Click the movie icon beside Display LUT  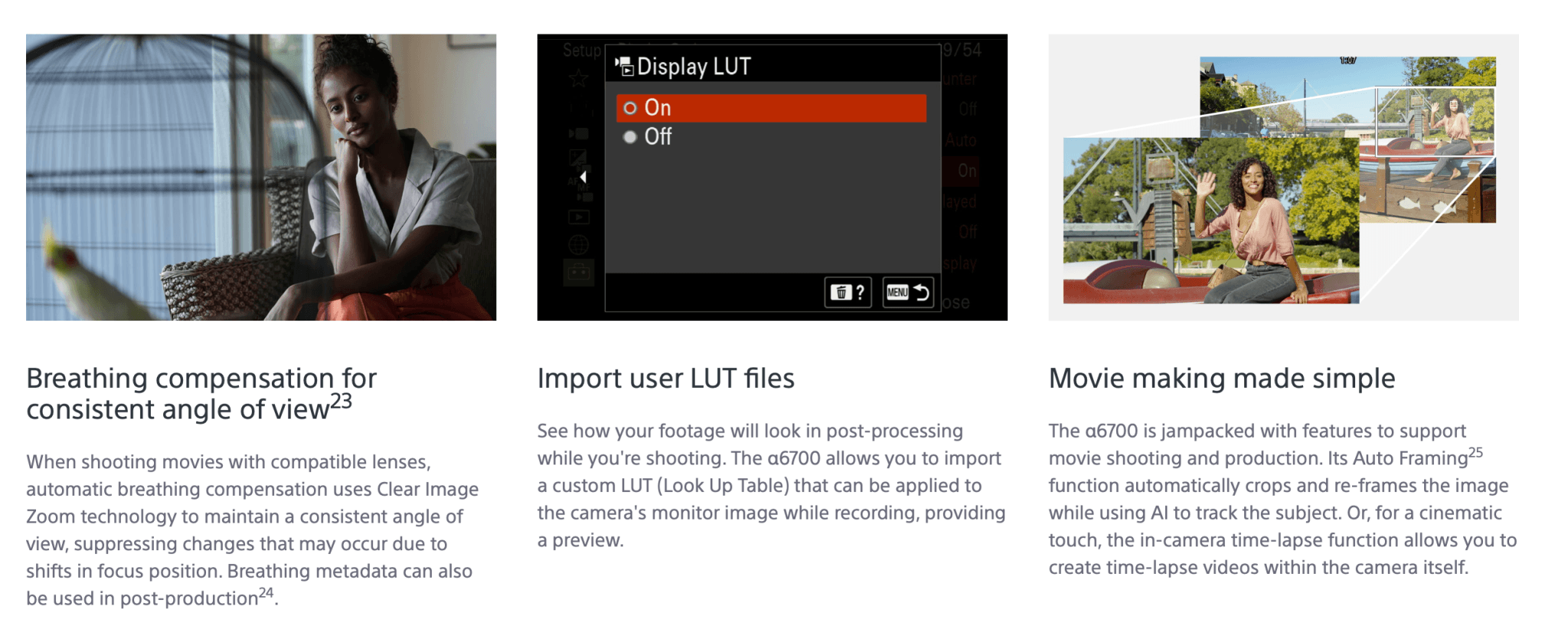(625, 67)
